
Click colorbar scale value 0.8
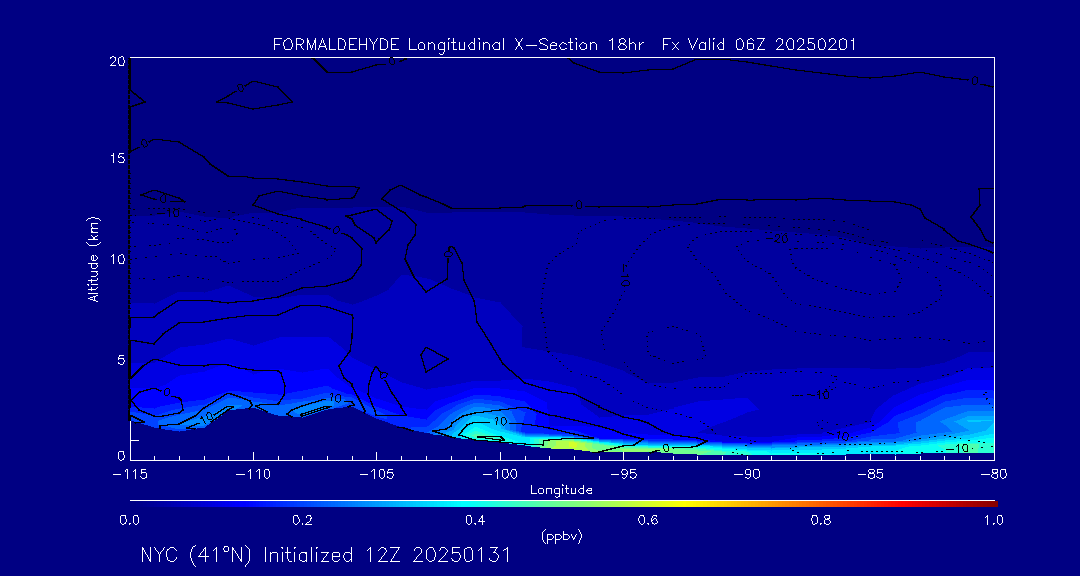[821, 520]
